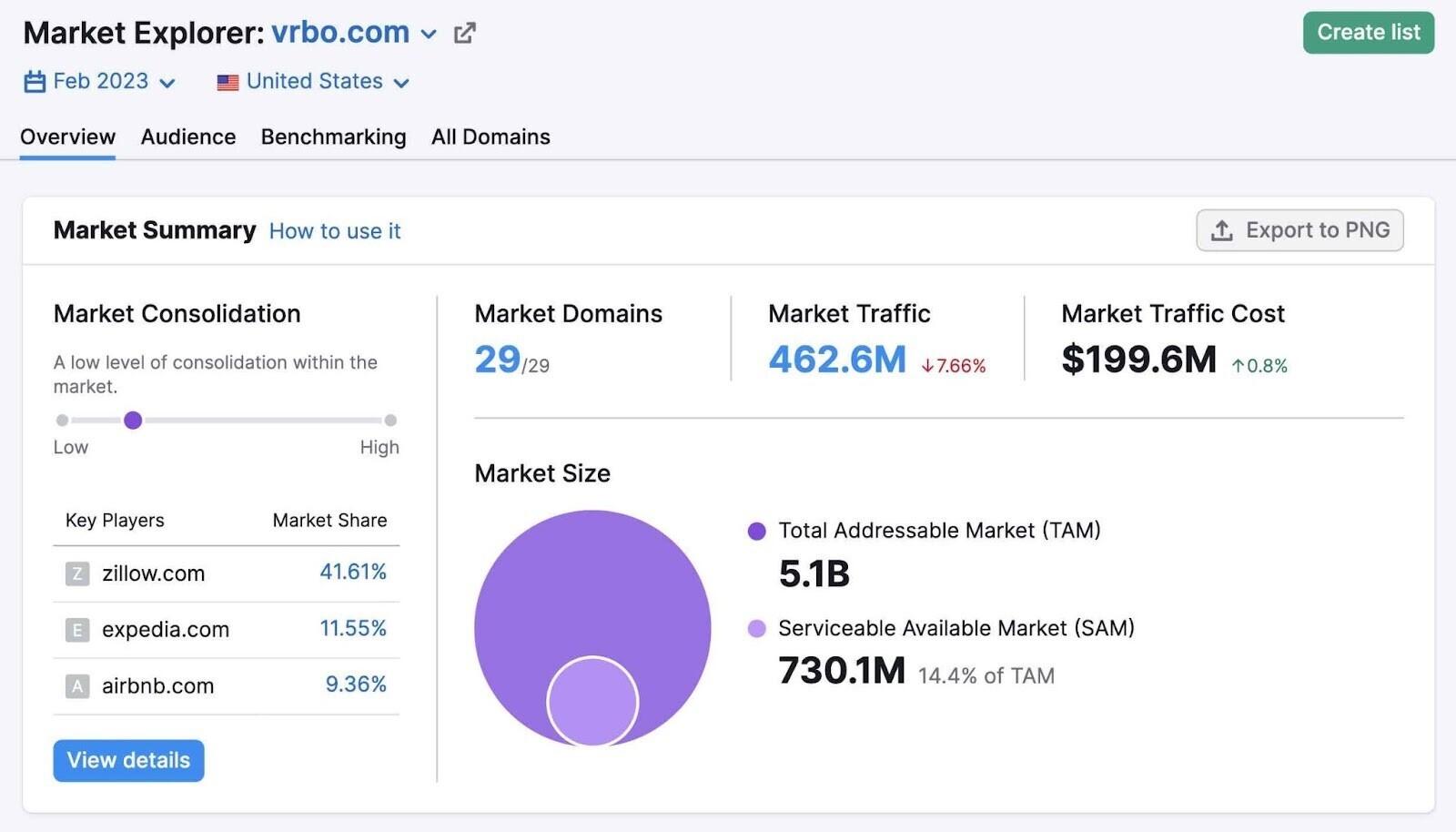Screen dimensions: 1456x832
Task: Click the 462.6M Market Traffic value
Action: point(837,360)
